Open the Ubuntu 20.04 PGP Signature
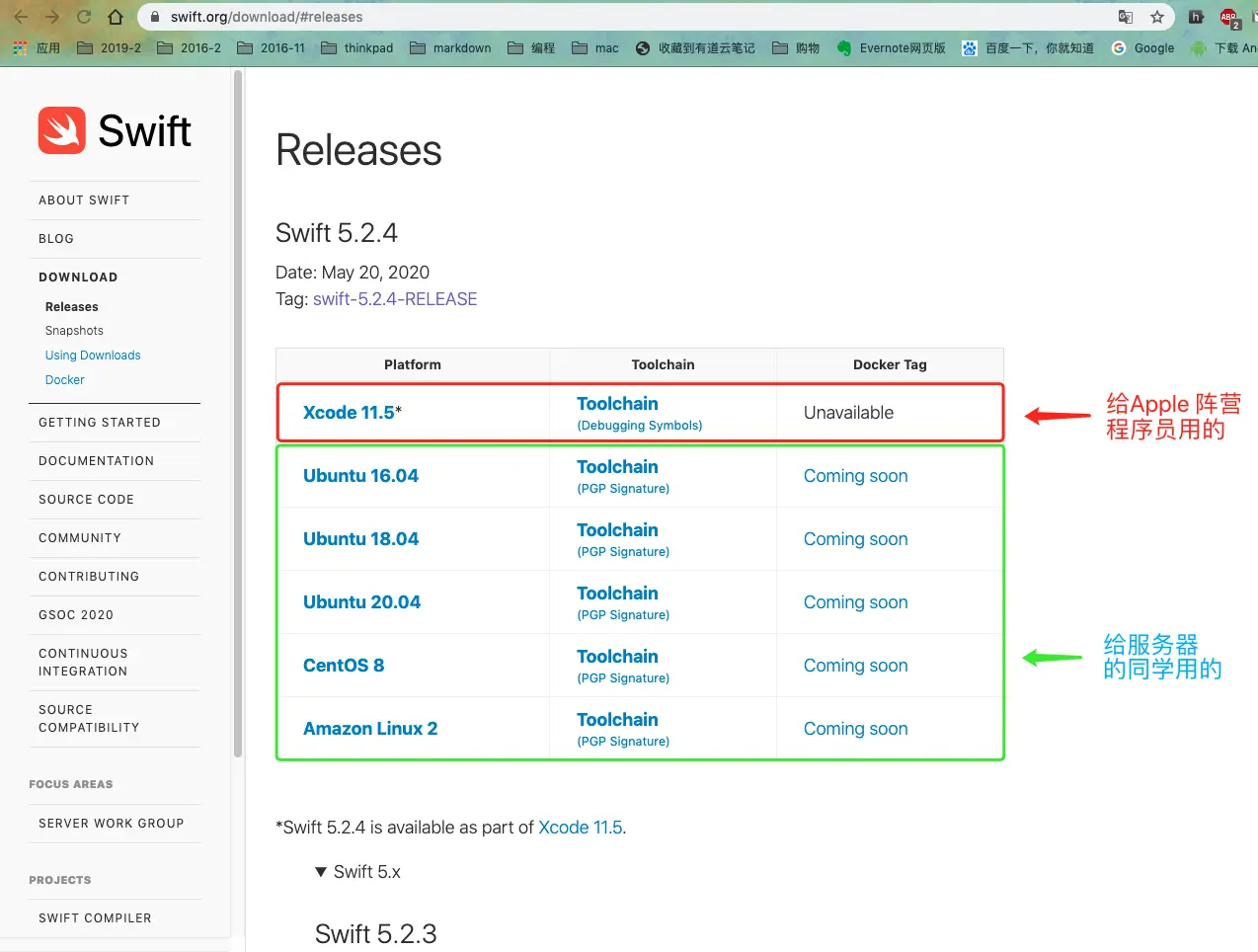 (x=623, y=615)
